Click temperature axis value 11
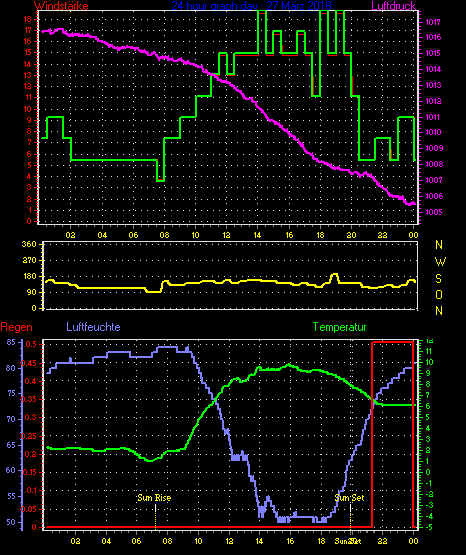The height and width of the screenshot is (555, 466). coord(428,351)
